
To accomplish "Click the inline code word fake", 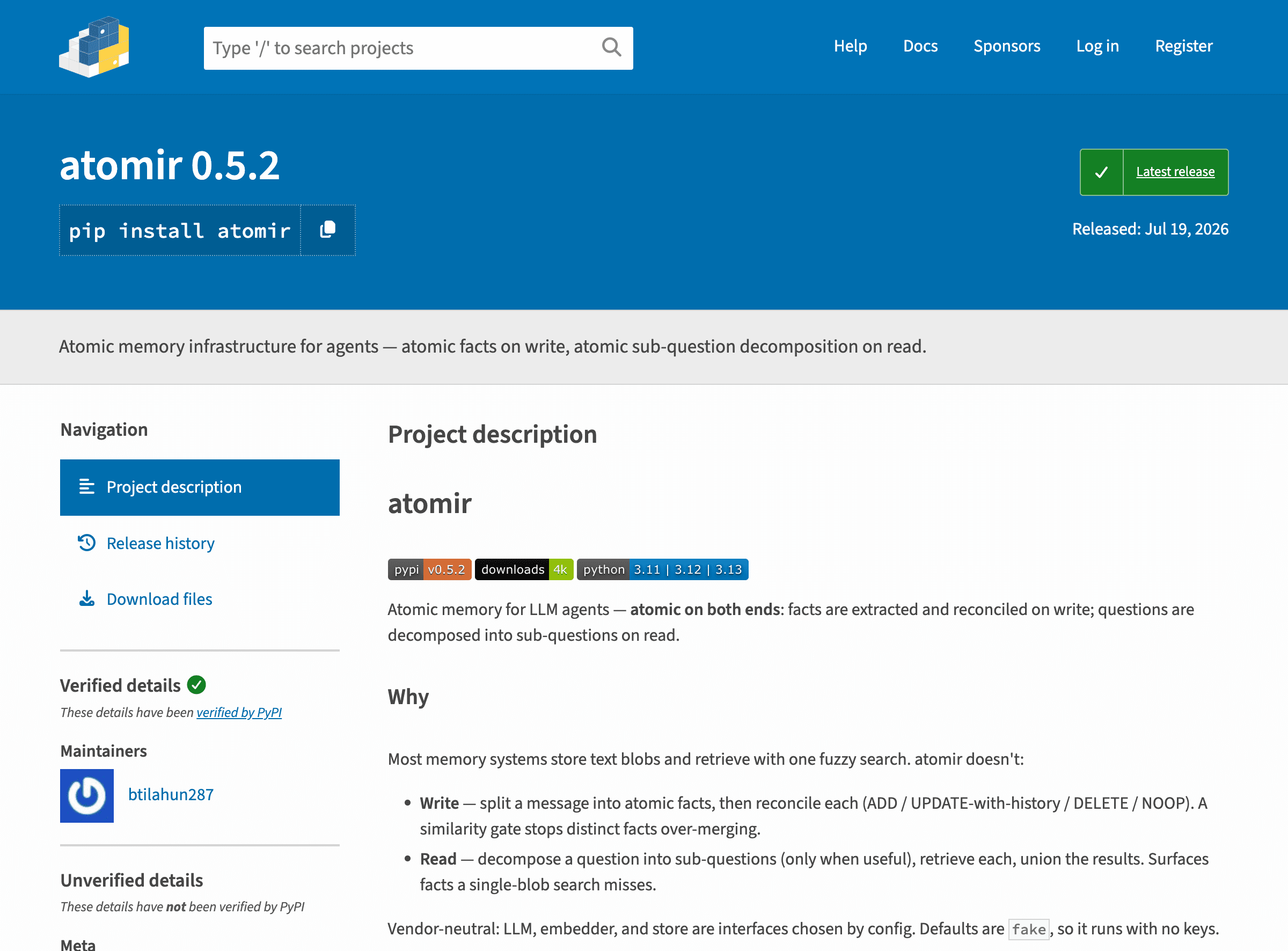I will pos(1029,929).
